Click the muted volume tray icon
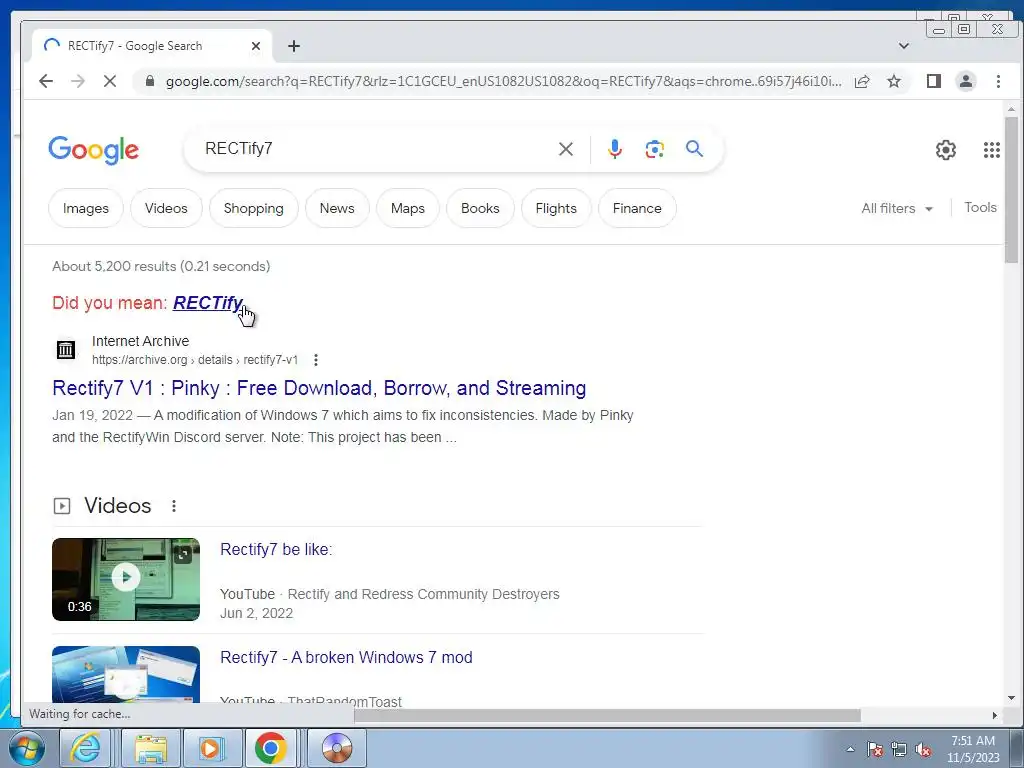 (x=923, y=749)
